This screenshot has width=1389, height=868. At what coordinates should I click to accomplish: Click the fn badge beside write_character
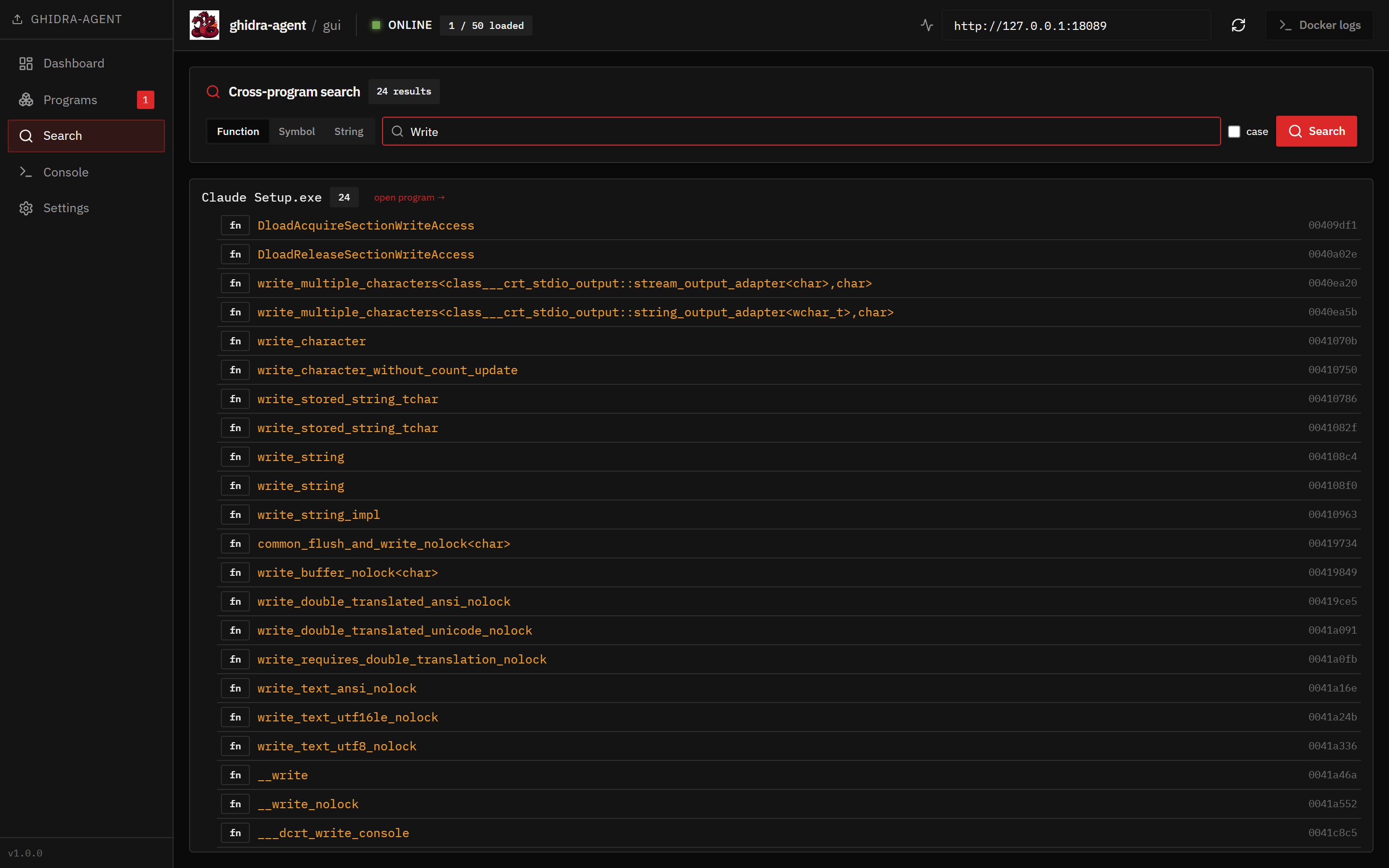(235, 341)
